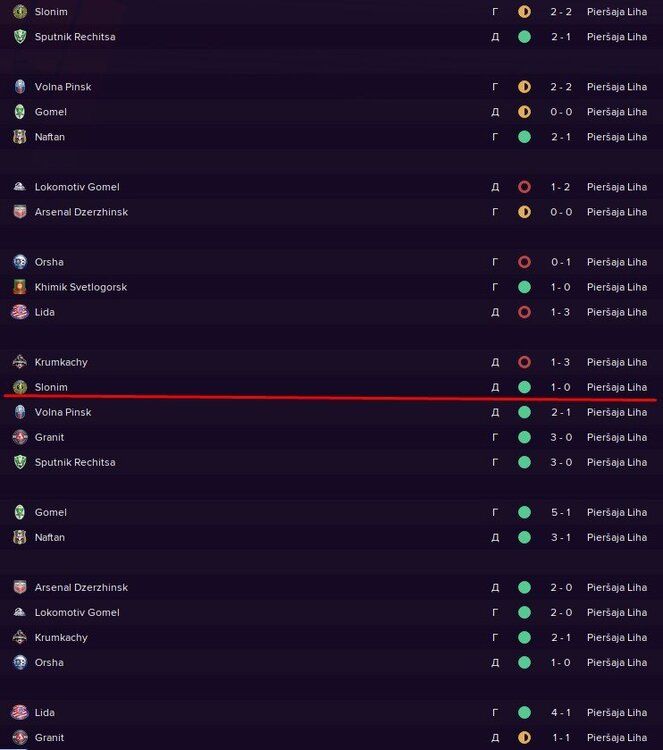Click the Krumkachy badge in 1-3 row
This screenshot has height=750, width=663.
click(x=19, y=362)
